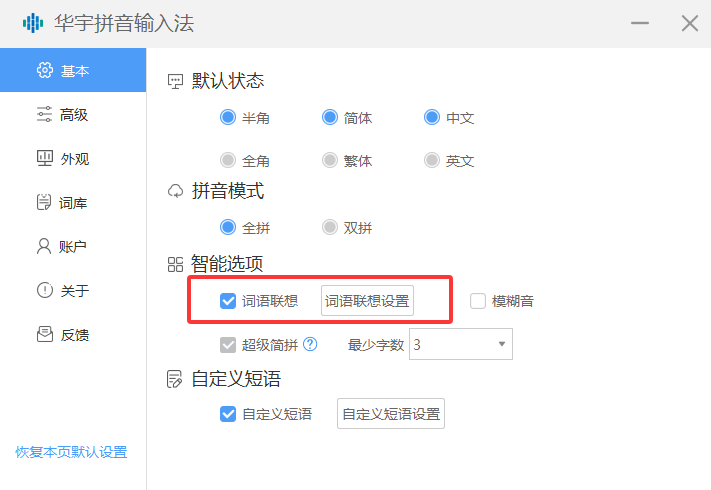Select the 全角 radio button
The width and height of the screenshot is (711, 490).
[228, 160]
